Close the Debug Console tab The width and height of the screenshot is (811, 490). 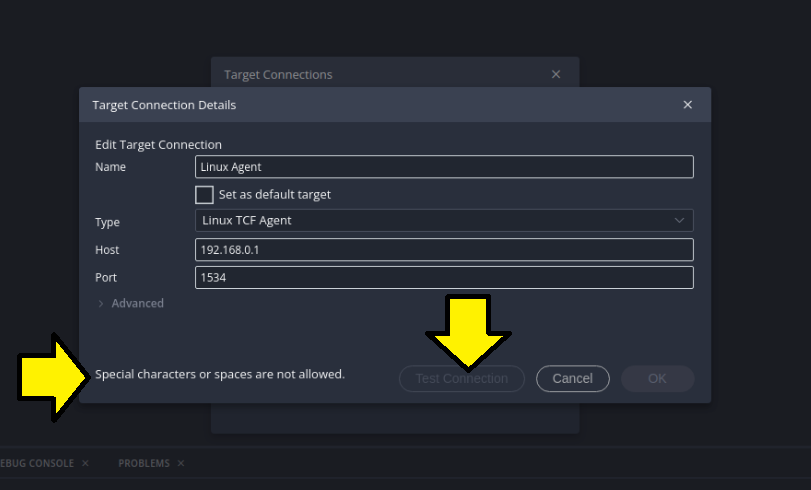[x=85, y=464]
